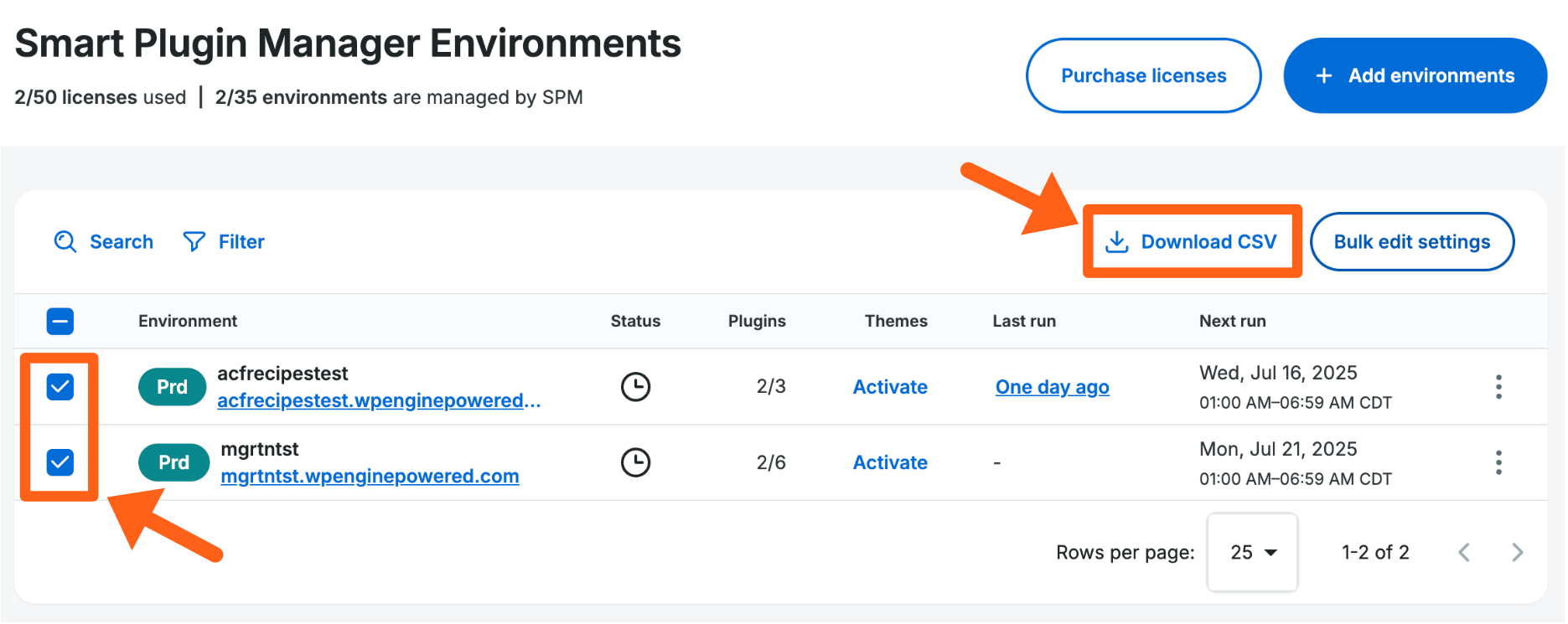Uncheck the mgrtntst environment checkbox
Screen dimensions: 1568x624
pyautogui.click(x=60, y=462)
